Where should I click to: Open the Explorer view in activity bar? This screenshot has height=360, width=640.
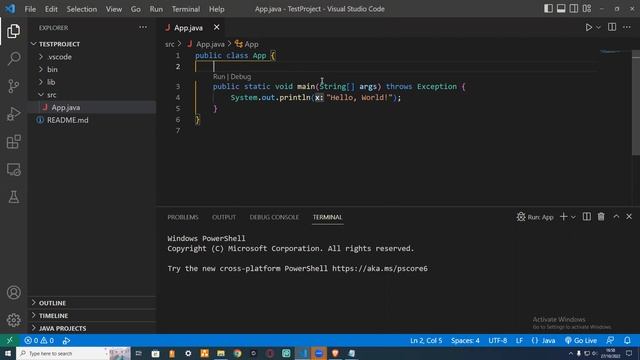tap(13, 31)
